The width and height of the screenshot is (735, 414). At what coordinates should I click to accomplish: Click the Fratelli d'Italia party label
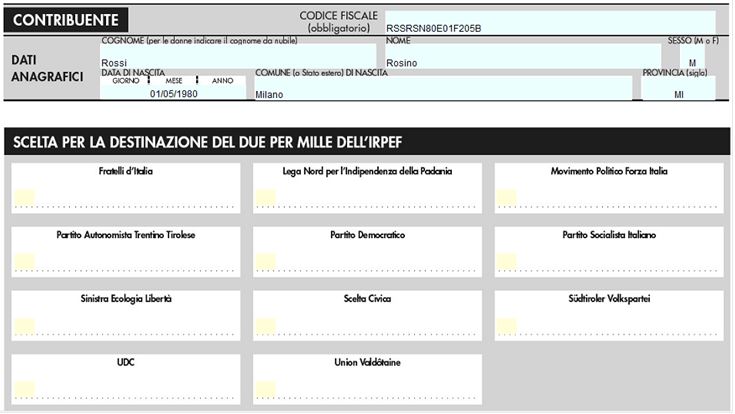click(126, 171)
